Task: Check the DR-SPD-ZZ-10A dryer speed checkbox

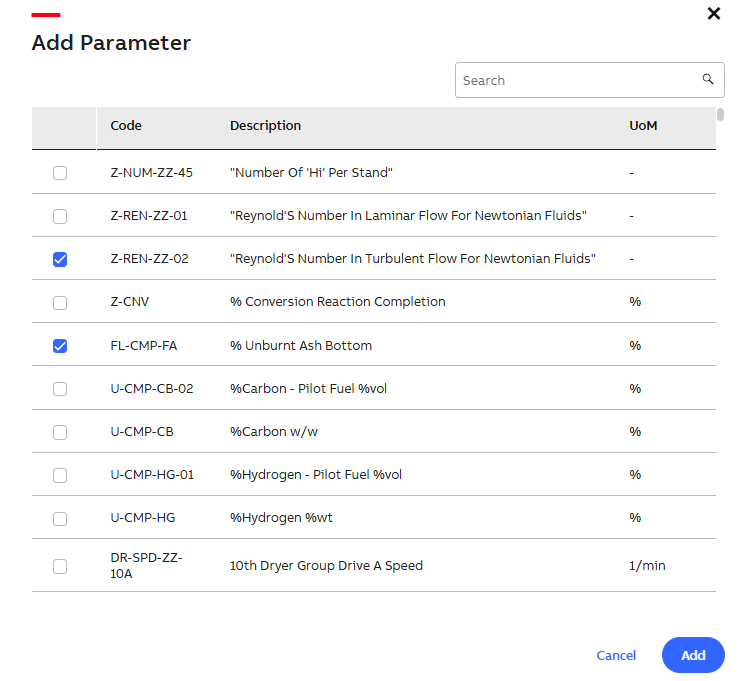Action: [60, 566]
